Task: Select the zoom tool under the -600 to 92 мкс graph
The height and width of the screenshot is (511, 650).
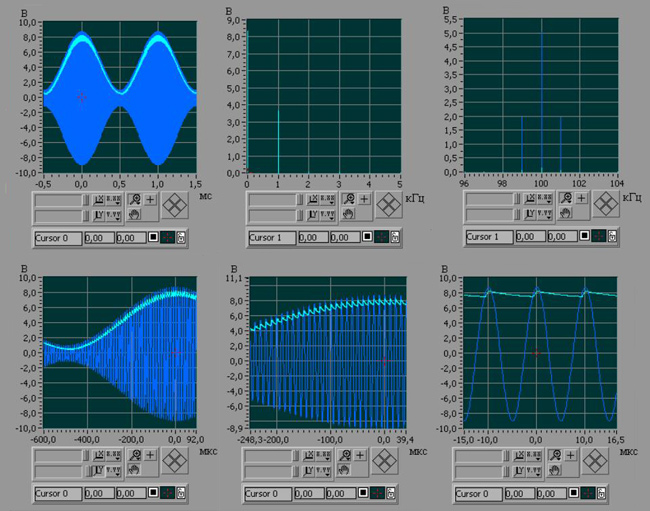Action: [134, 455]
